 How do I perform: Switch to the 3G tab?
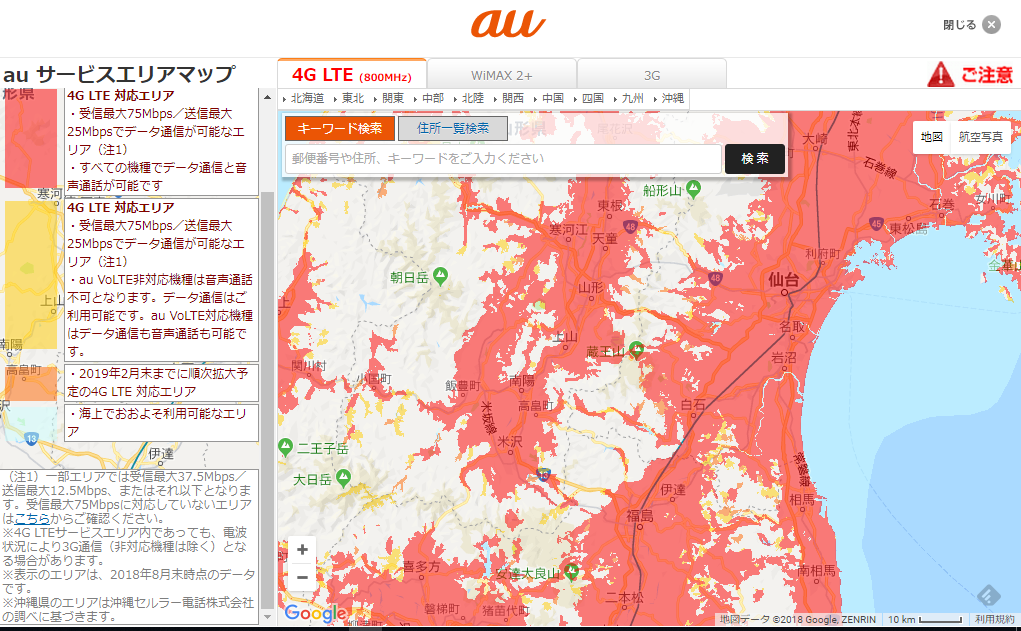pyautogui.click(x=652, y=75)
